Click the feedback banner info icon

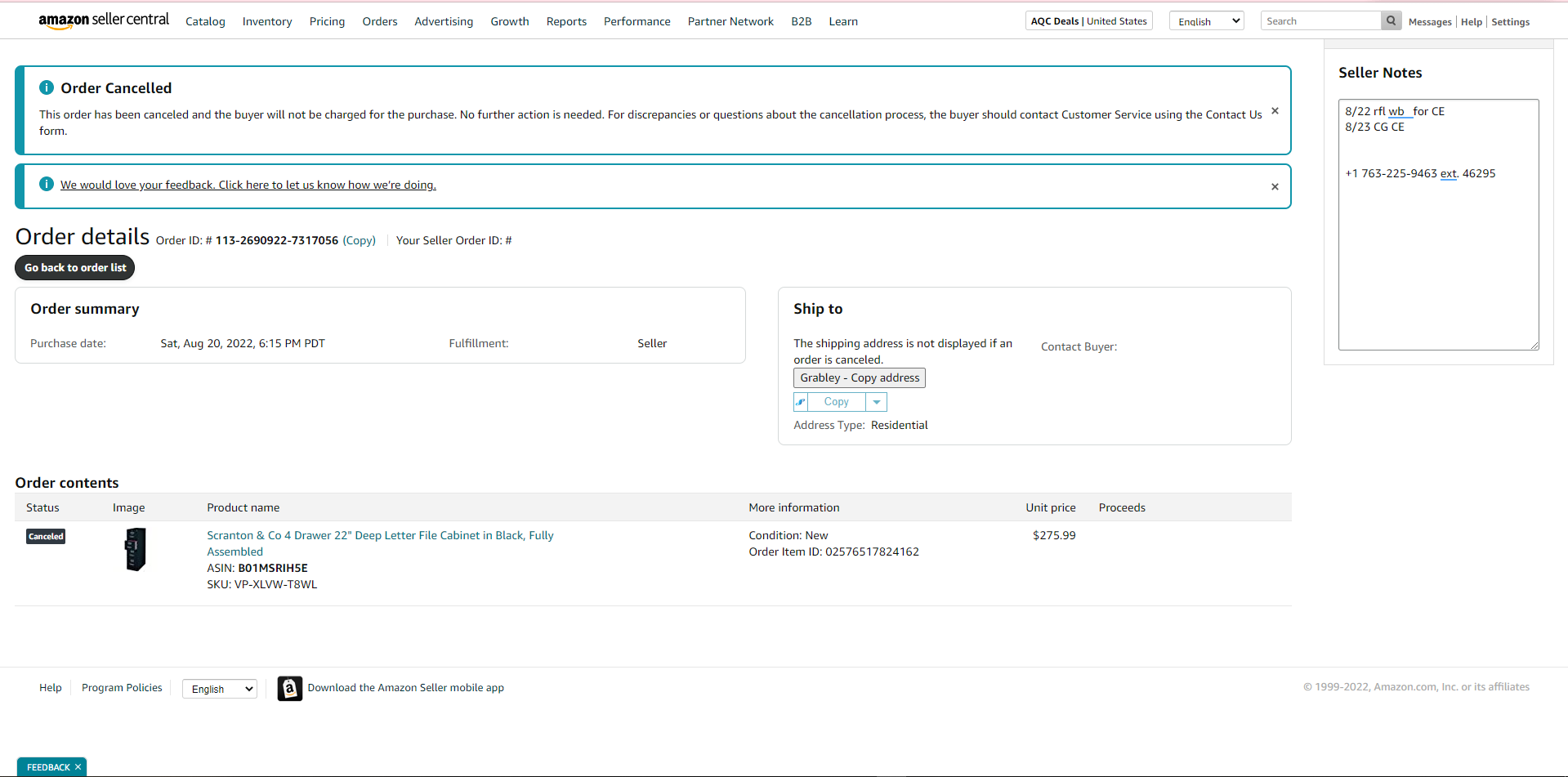click(47, 184)
